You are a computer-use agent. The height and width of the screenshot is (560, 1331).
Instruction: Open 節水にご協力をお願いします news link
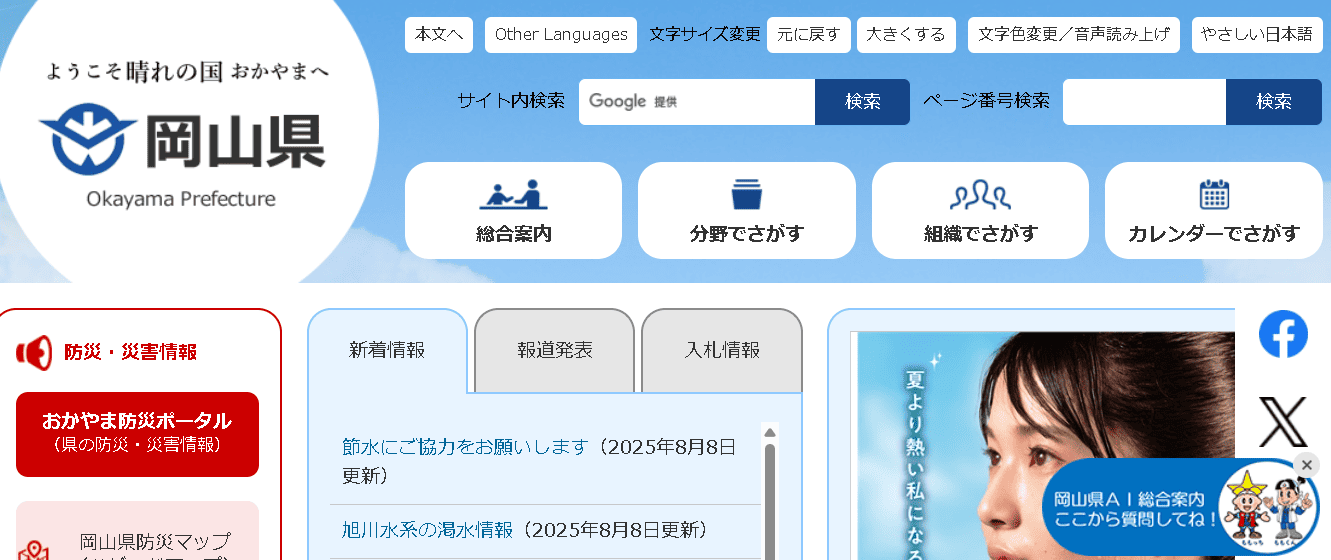point(465,447)
